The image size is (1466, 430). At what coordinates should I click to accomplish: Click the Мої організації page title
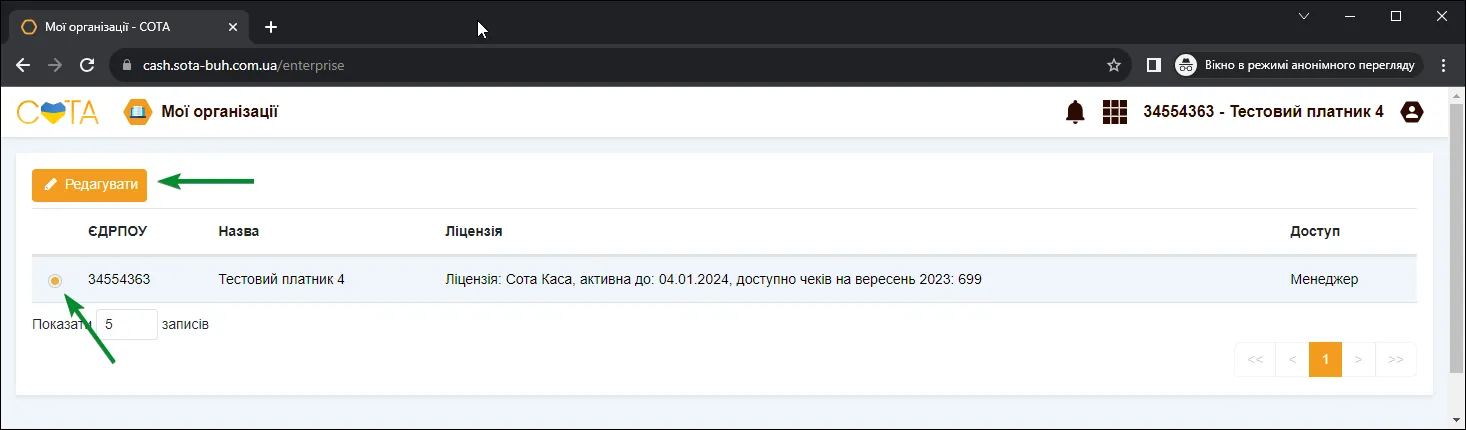click(220, 112)
